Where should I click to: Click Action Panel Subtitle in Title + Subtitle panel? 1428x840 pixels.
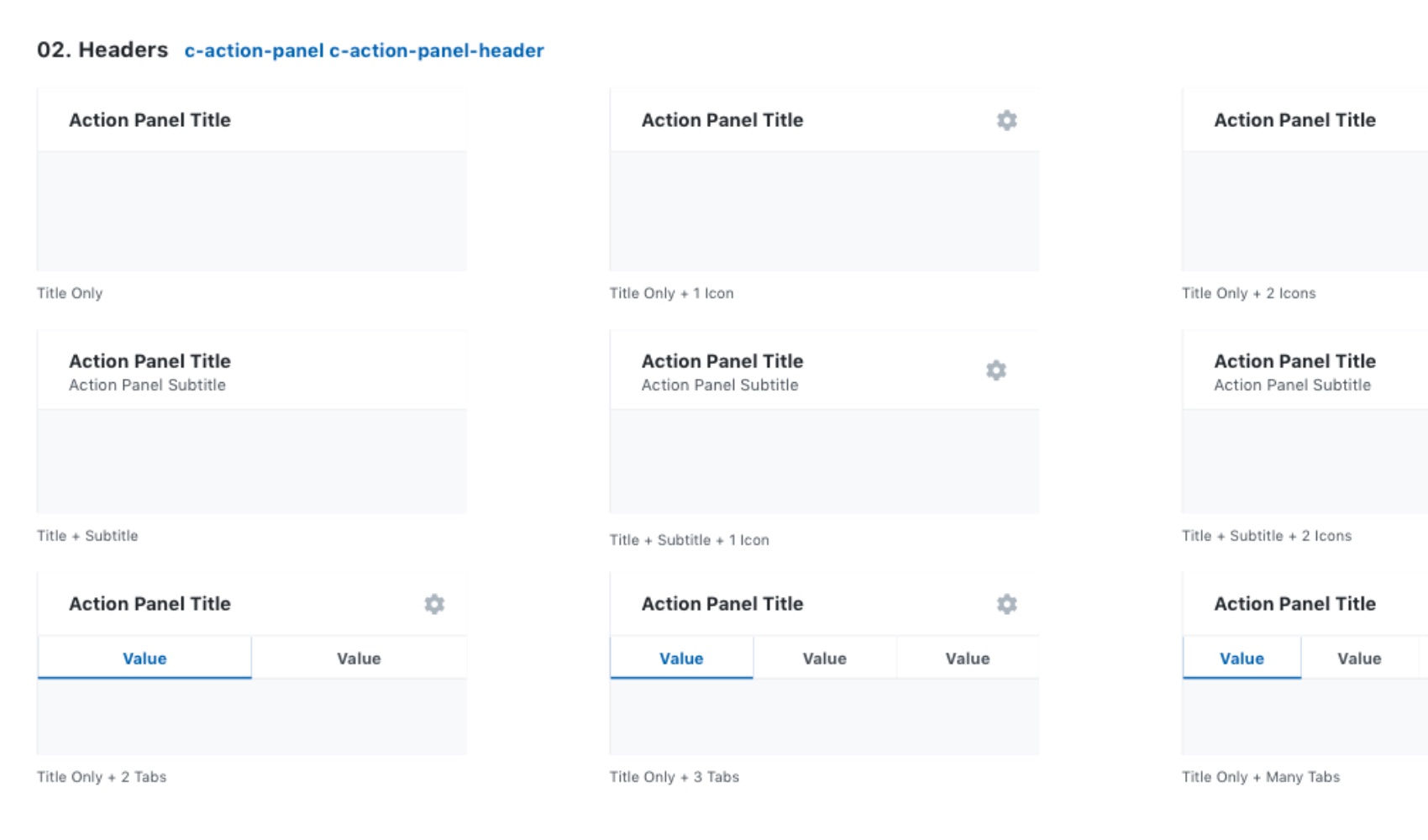[x=147, y=385]
